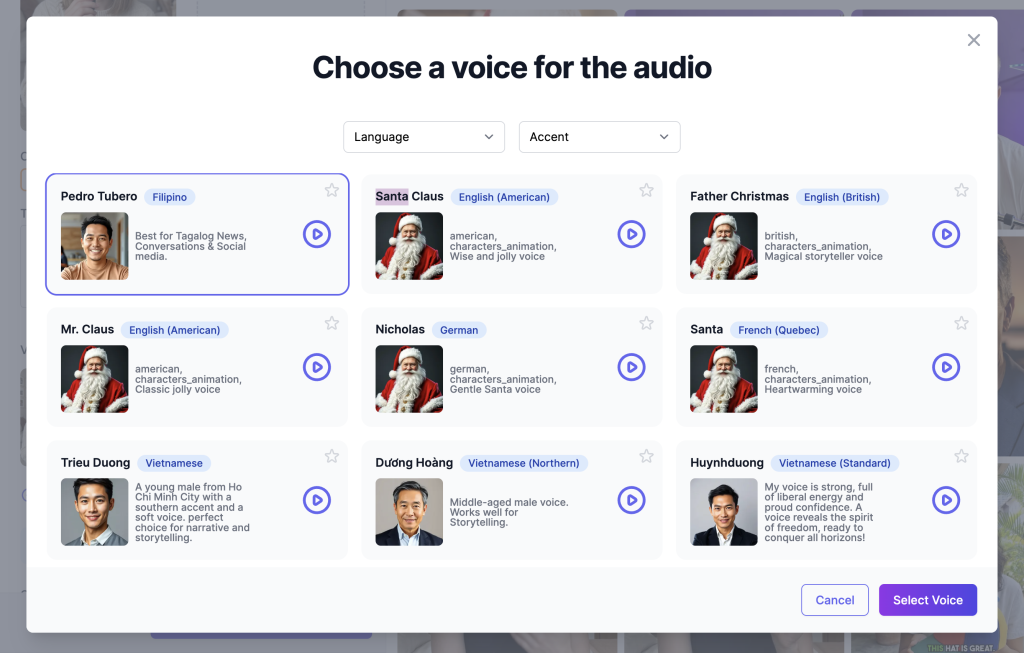Expand the Accent dropdown filter
This screenshot has height=653, width=1024.
[x=599, y=137]
